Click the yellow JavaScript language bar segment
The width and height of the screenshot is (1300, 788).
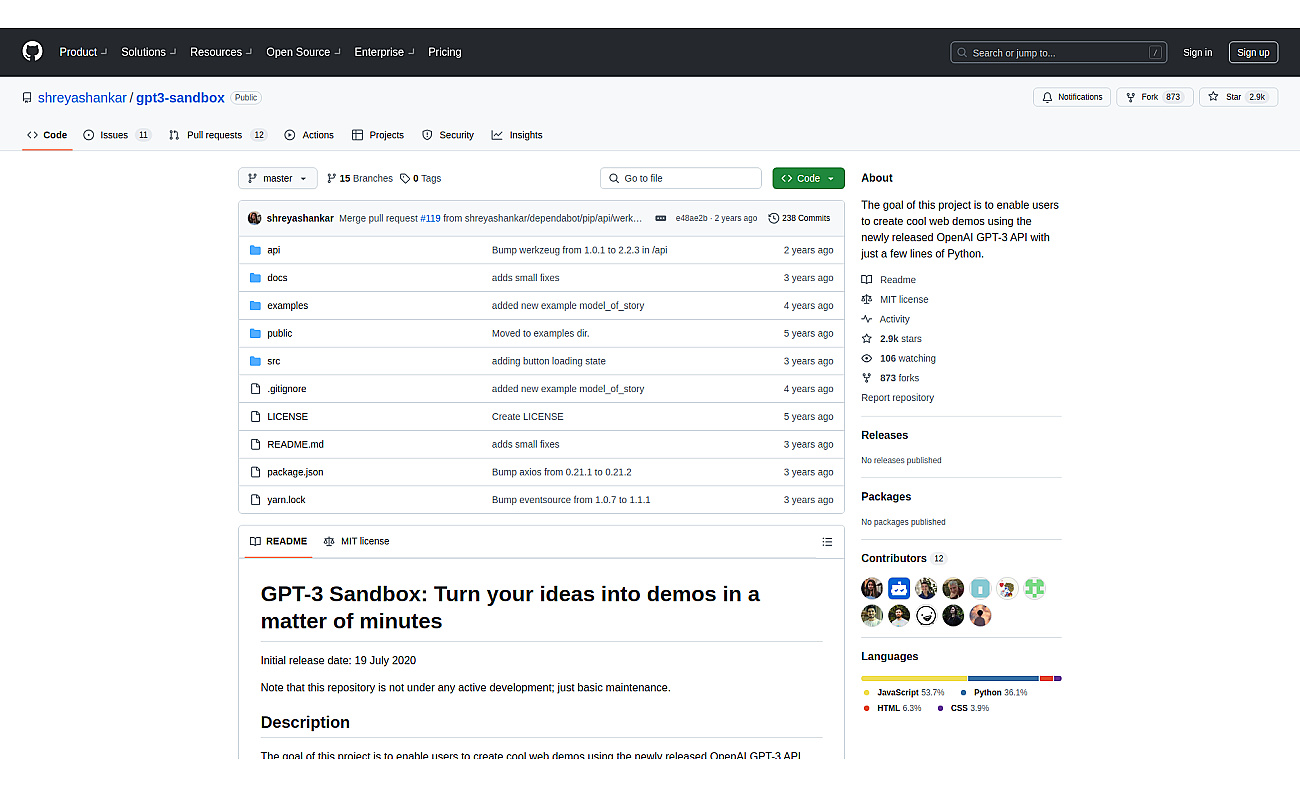pos(914,678)
